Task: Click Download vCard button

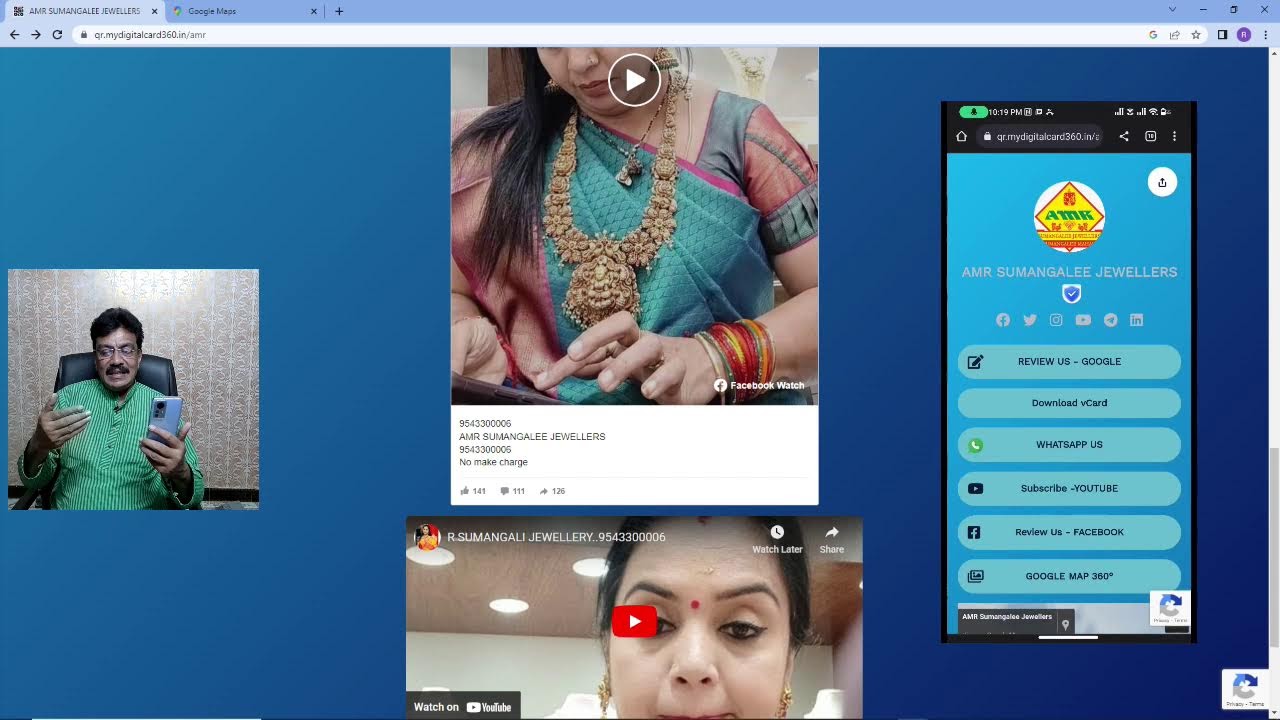Action: click(x=1069, y=403)
